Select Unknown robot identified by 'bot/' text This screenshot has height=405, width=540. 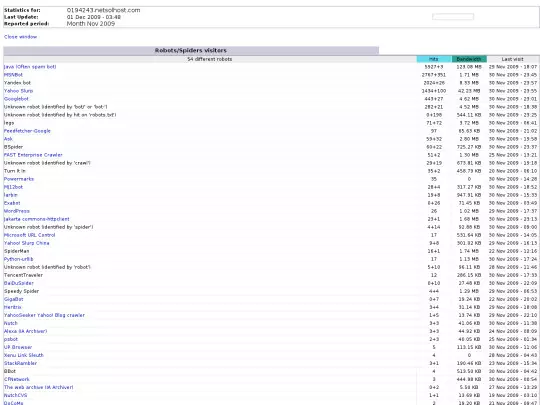[55, 107]
